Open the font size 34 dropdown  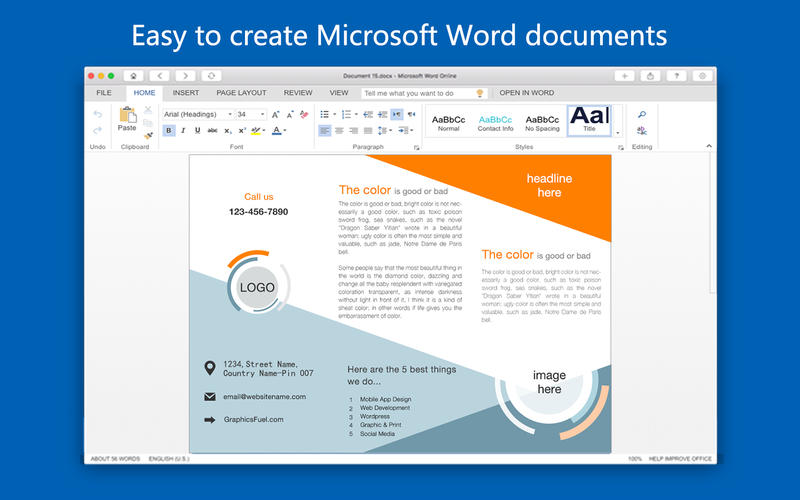tap(251, 114)
